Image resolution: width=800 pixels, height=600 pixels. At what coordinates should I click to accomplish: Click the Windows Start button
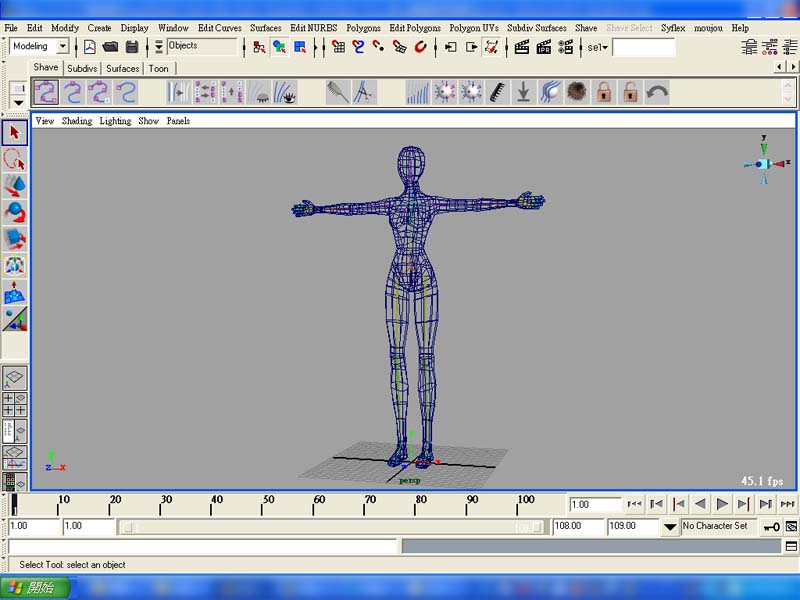[35, 588]
